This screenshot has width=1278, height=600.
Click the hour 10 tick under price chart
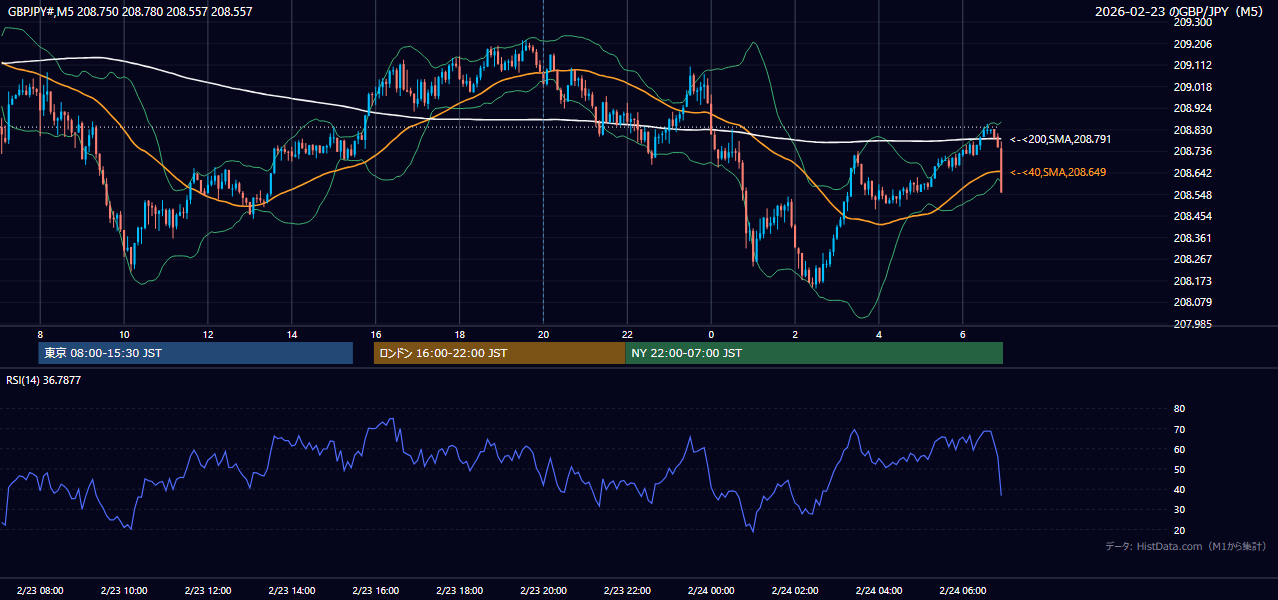[124, 334]
